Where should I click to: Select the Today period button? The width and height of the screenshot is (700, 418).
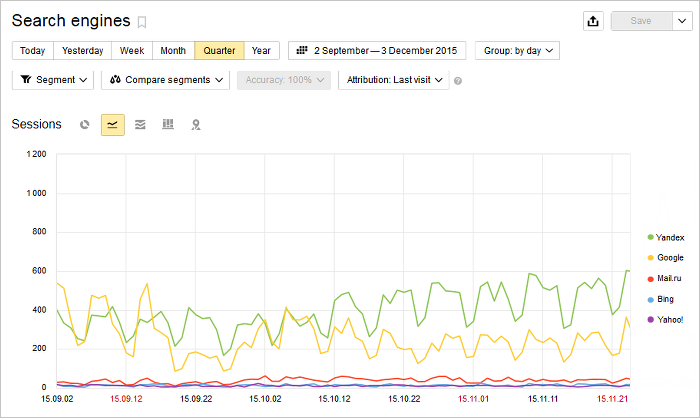[x=32, y=50]
